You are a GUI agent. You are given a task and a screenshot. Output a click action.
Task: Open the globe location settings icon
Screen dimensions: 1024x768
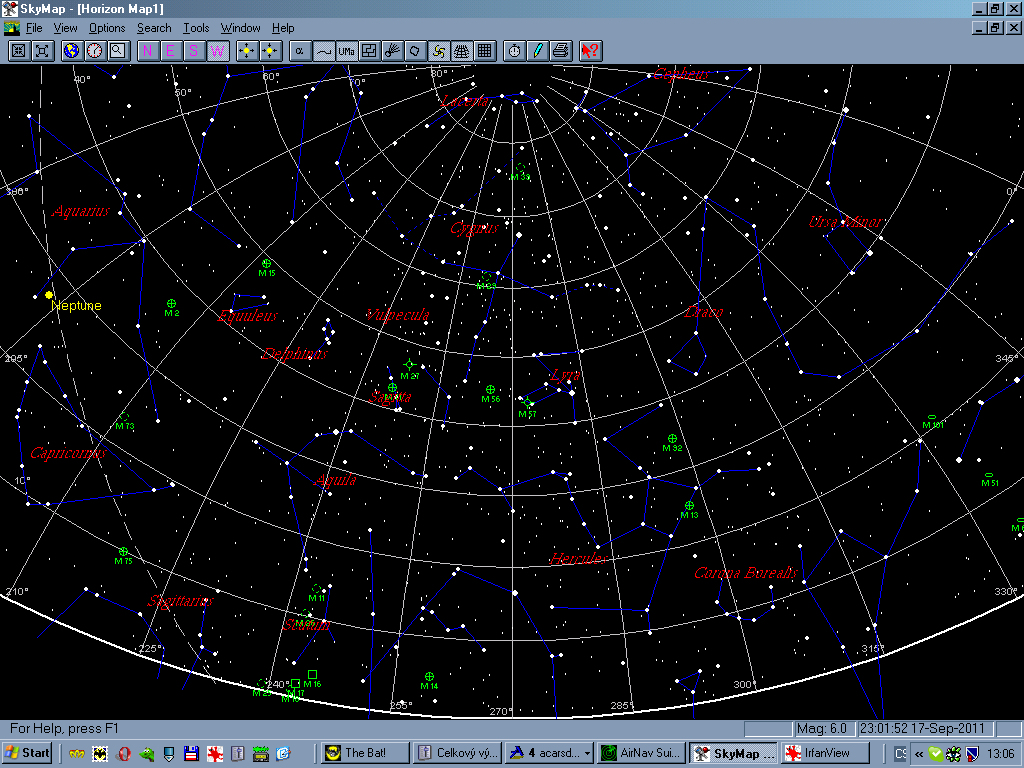coord(72,51)
